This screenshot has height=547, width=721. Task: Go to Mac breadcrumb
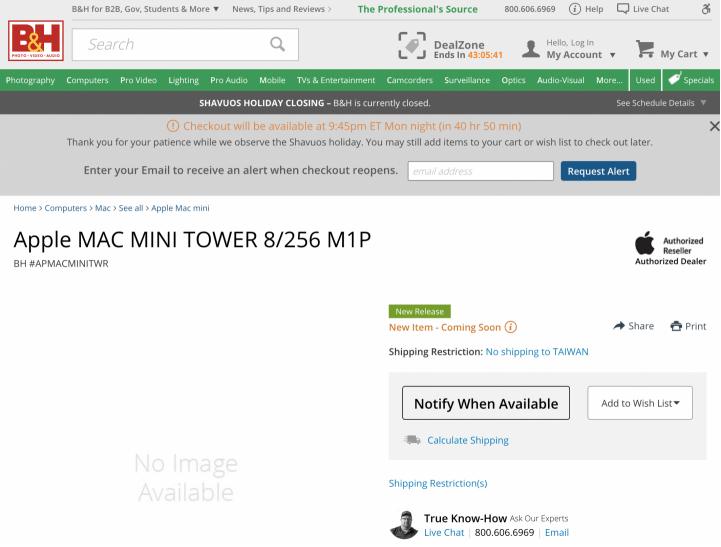tap(103, 208)
